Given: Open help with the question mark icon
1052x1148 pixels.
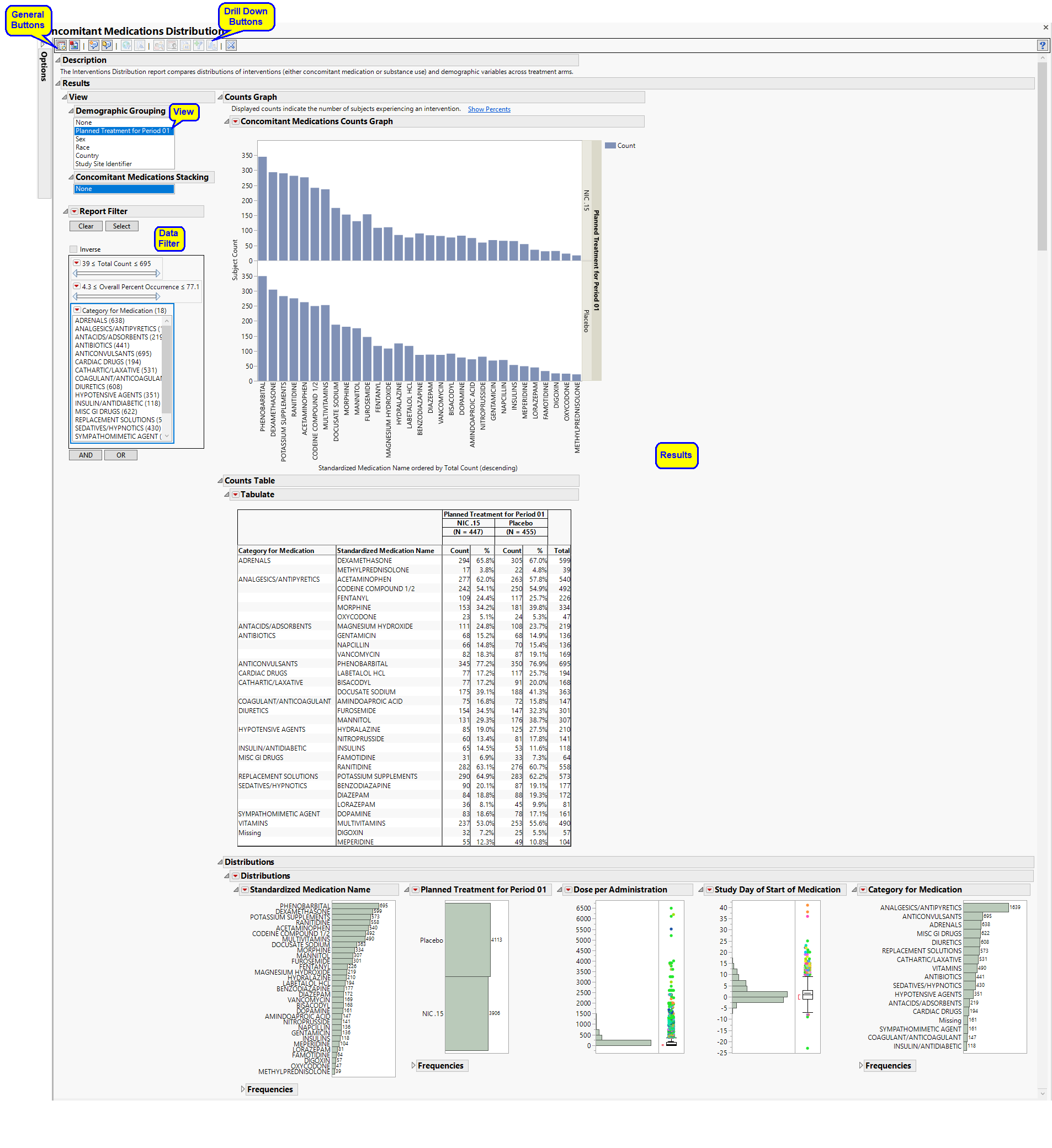Looking at the screenshot, I should pos(1042,46).
